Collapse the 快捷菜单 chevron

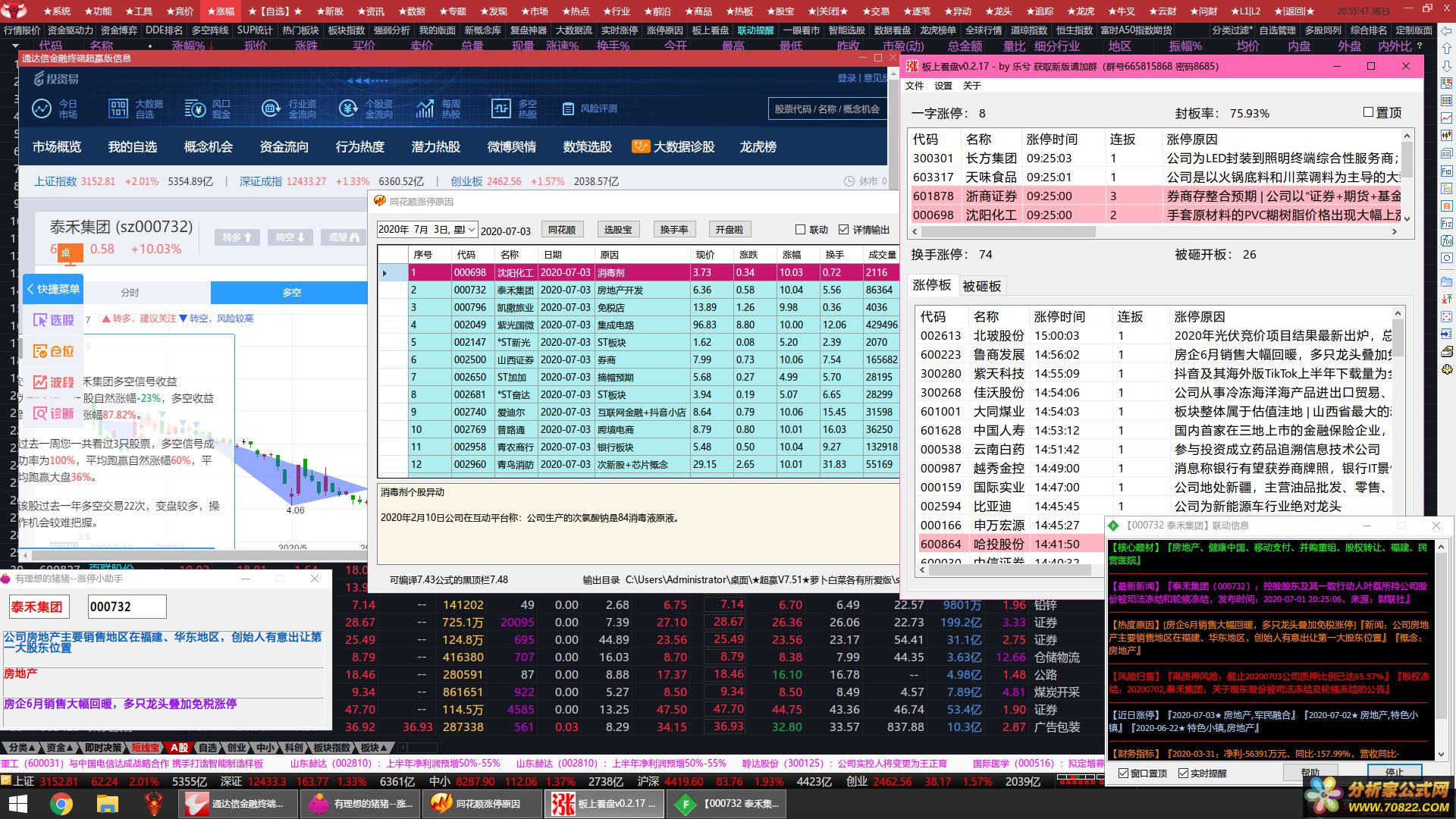(x=30, y=289)
